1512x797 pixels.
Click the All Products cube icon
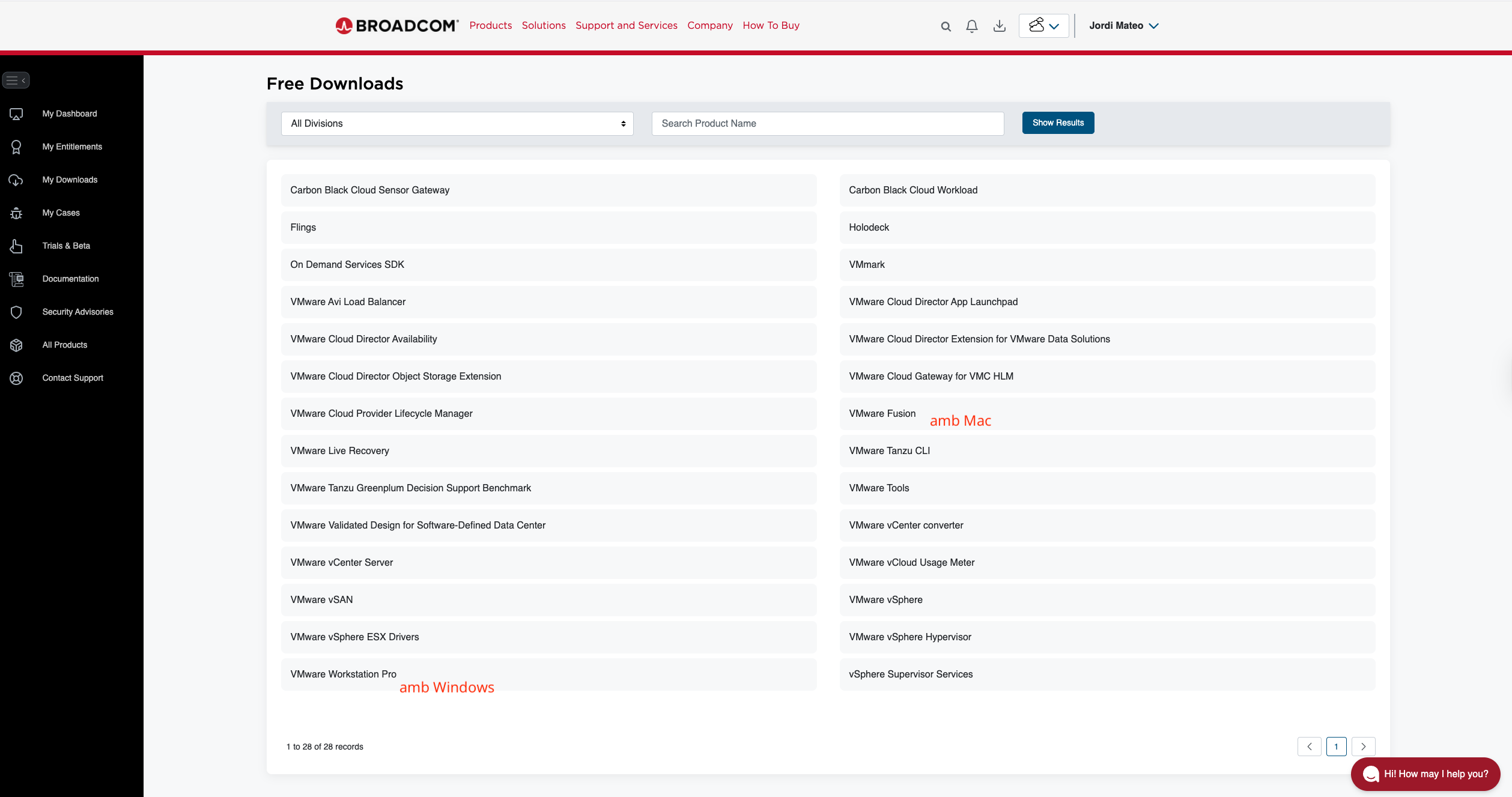coord(16,345)
